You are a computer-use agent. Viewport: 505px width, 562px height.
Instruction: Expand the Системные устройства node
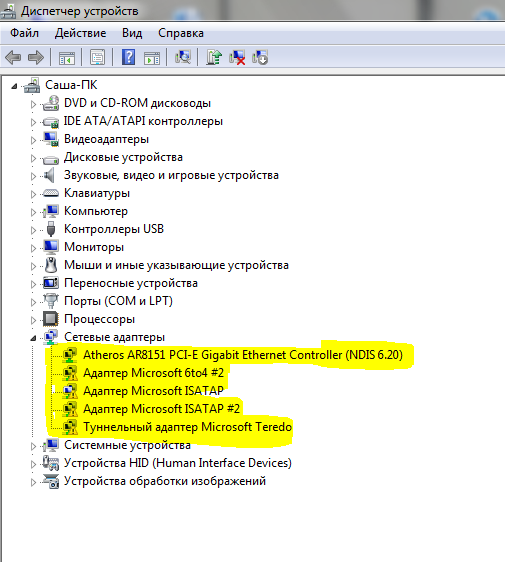33,446
